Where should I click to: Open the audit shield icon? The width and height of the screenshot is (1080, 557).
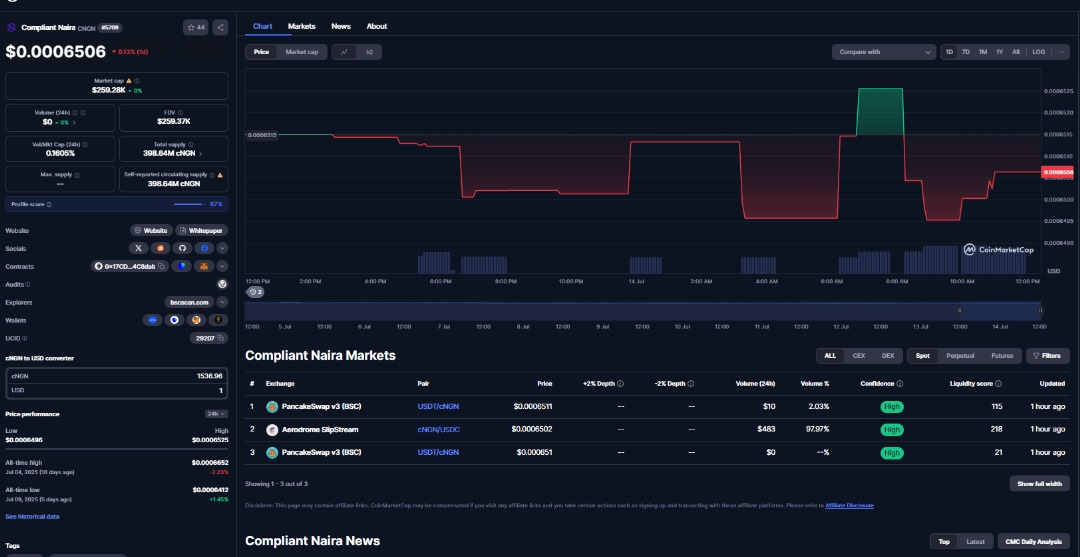point(222,284)
